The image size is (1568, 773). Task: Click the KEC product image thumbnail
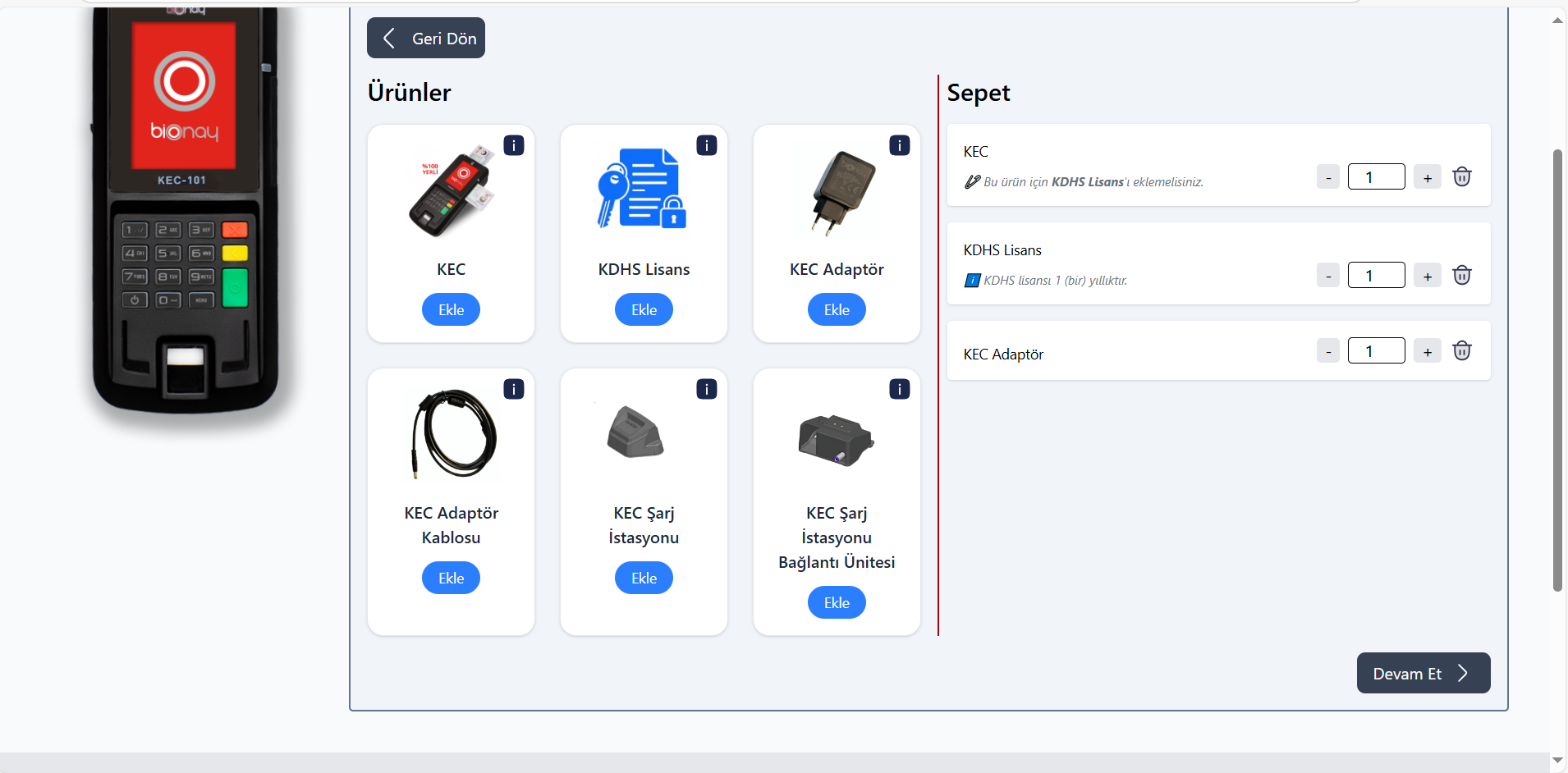tap(451, 191)
